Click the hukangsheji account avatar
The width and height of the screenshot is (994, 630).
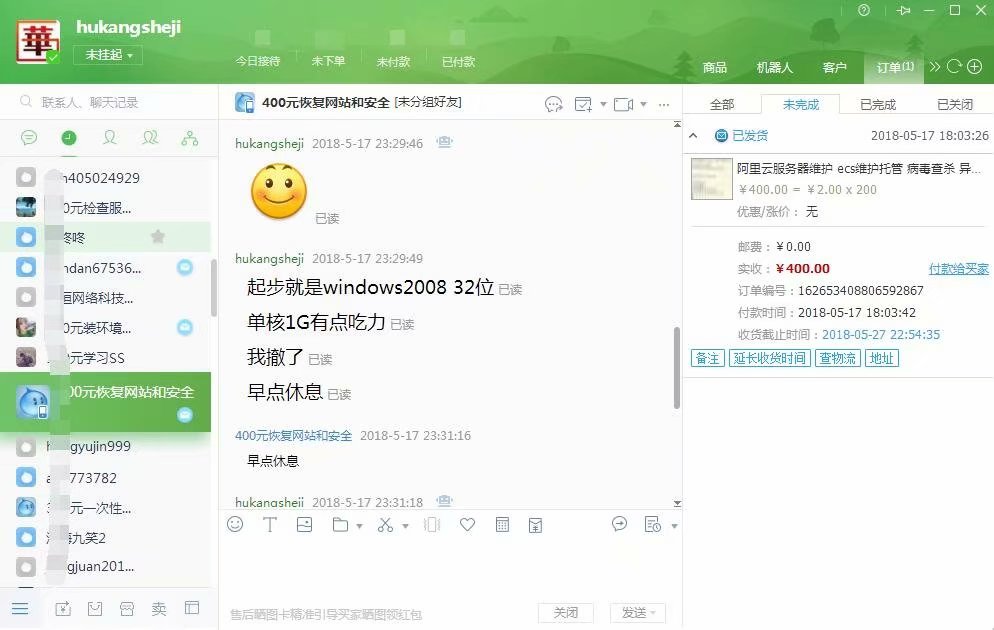point(38,41)
